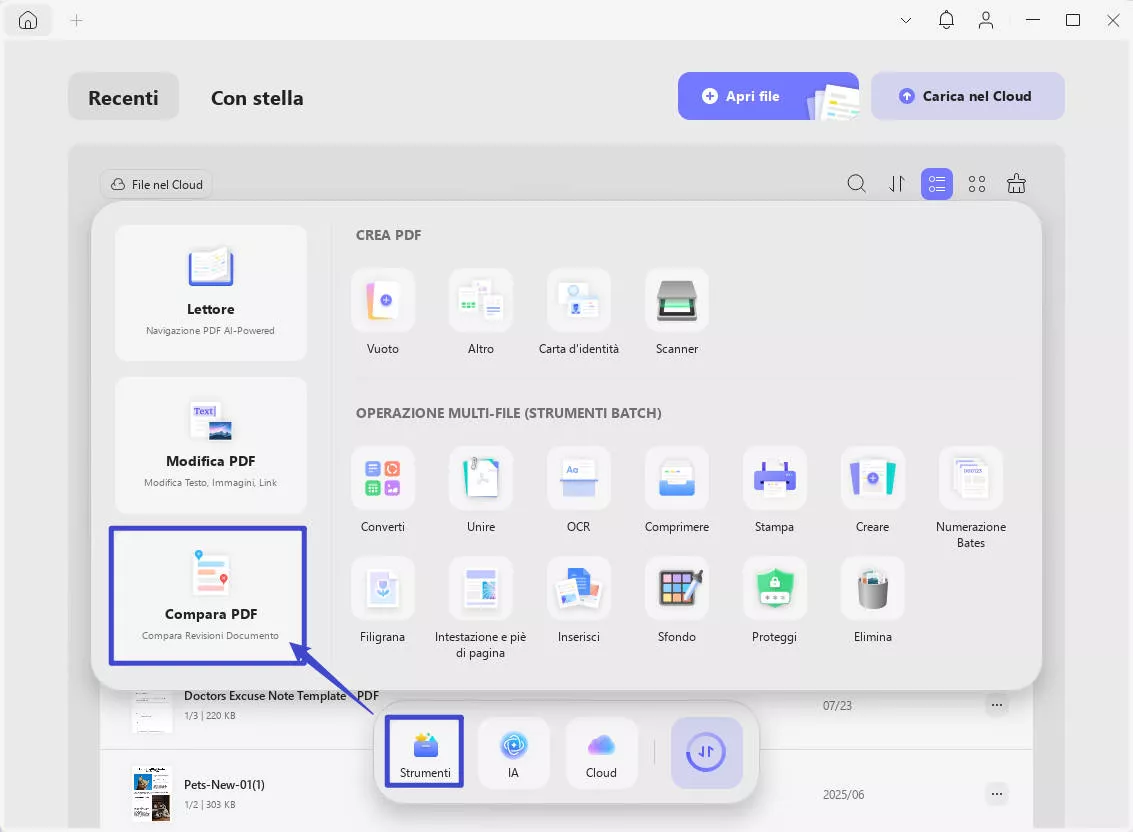
Task: Create a blank Vuoto PDF
Action: [383, 300]
